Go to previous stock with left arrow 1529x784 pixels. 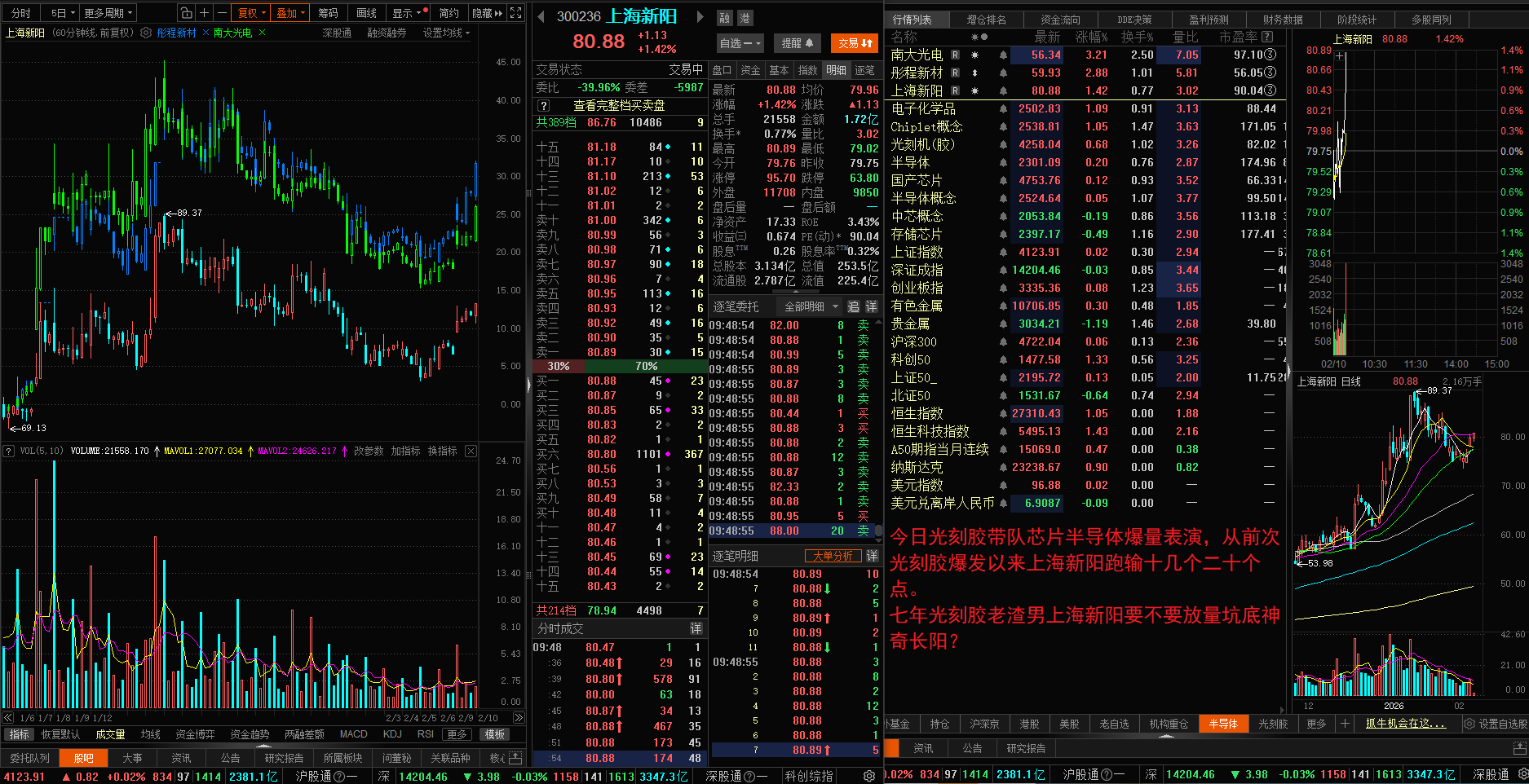pyautogui.click(x=541, y=16)
